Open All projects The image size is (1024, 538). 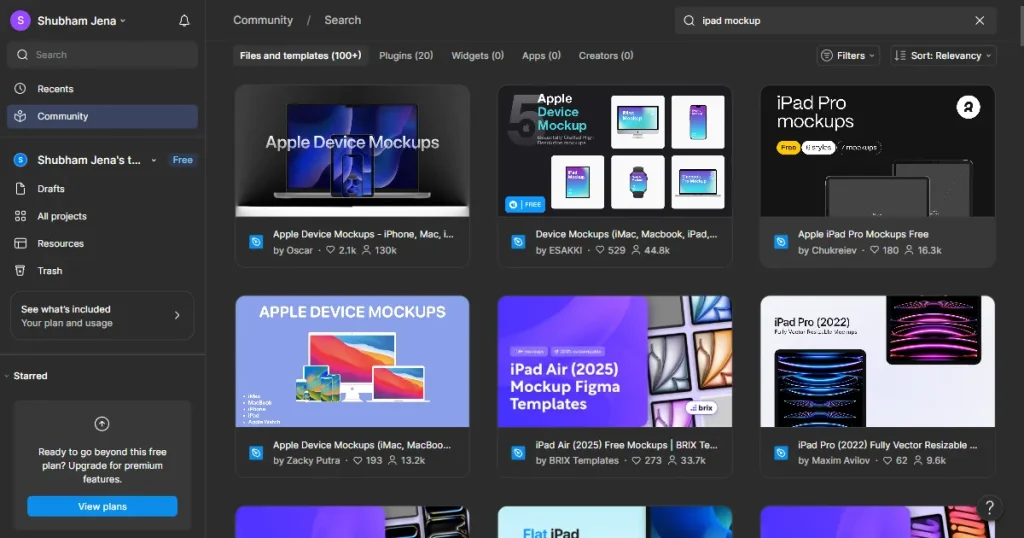pos(103,216)
